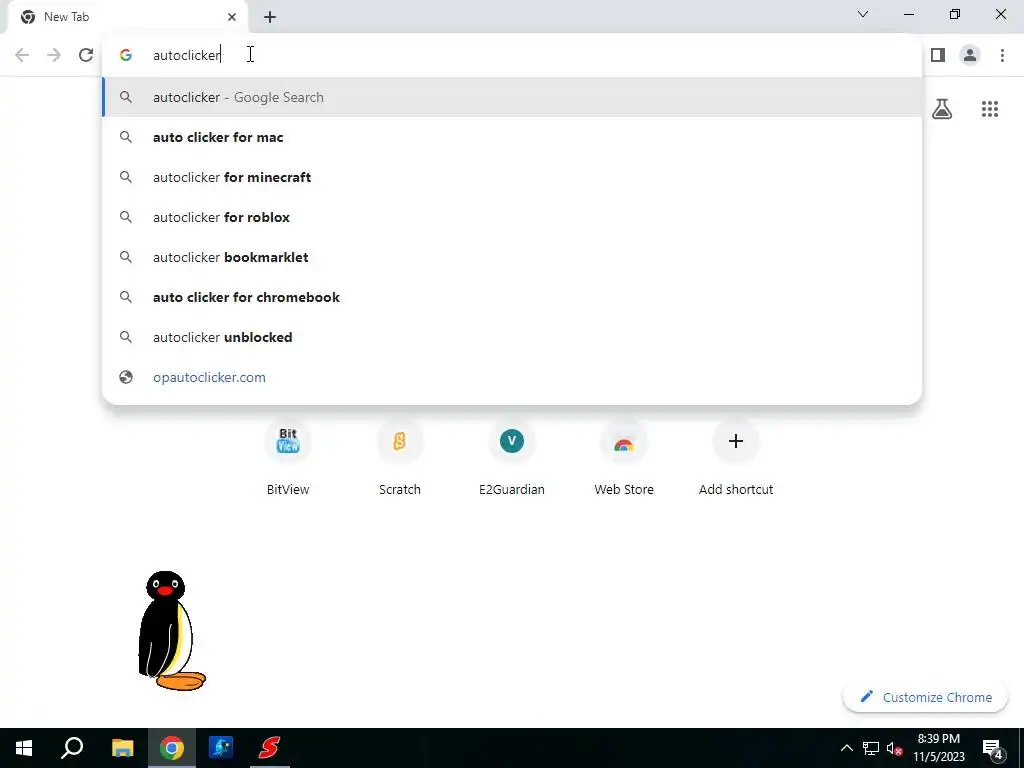Open the notification center icon
1024x768 pixels.
[993, 749]
